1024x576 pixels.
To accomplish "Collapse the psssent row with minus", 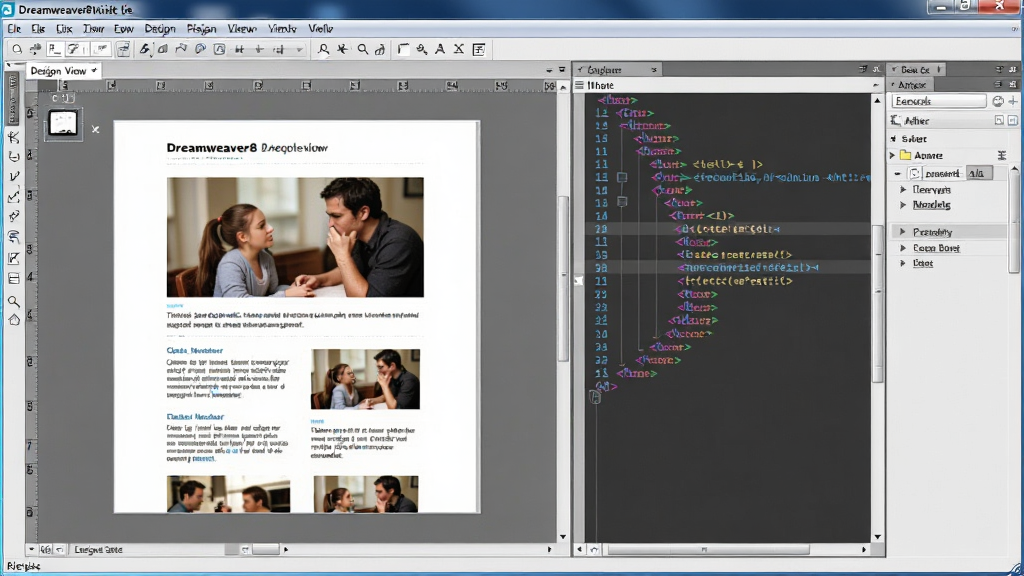I will click(x=898, y=174).
